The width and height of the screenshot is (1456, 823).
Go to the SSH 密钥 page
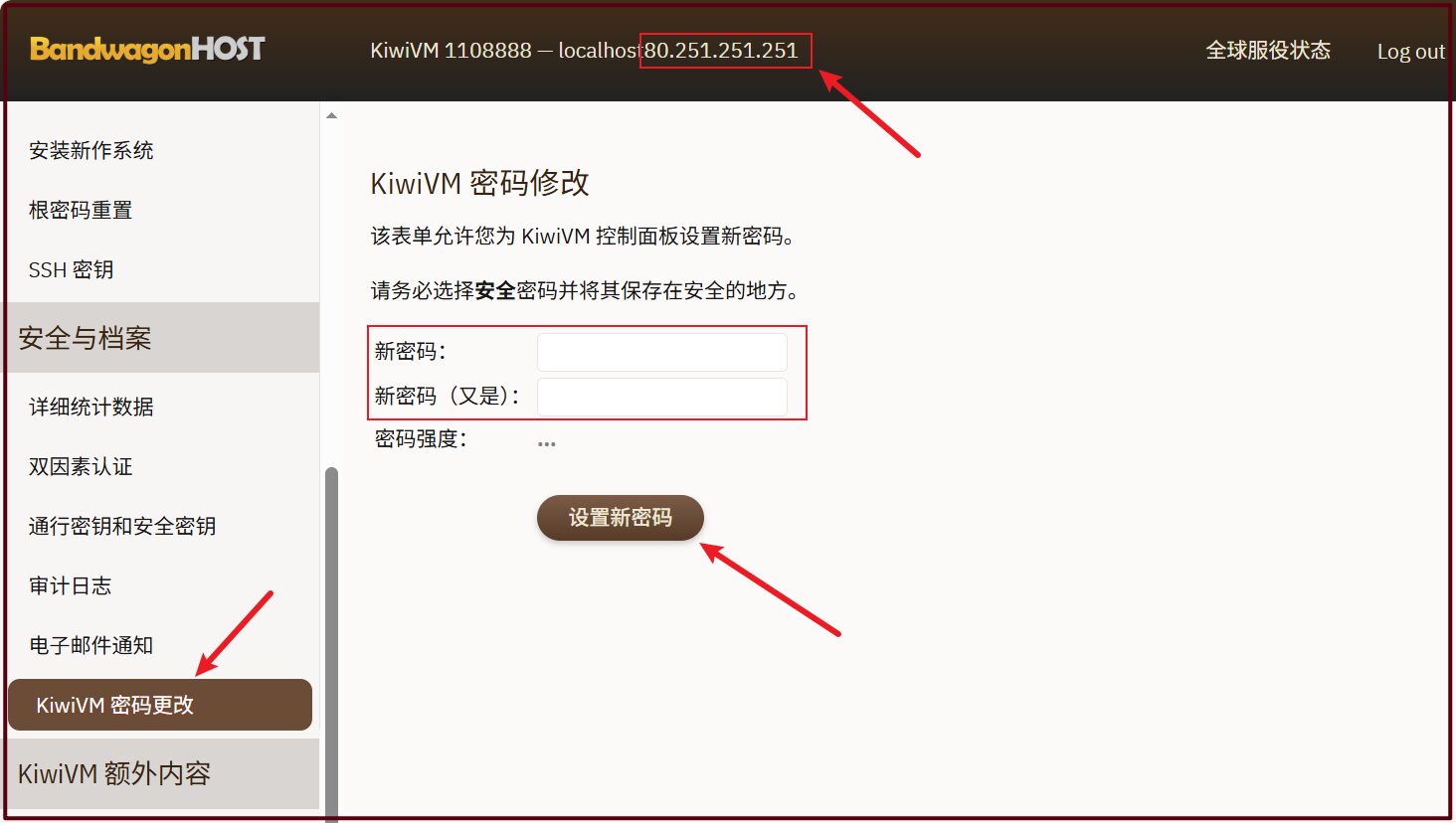72,269
